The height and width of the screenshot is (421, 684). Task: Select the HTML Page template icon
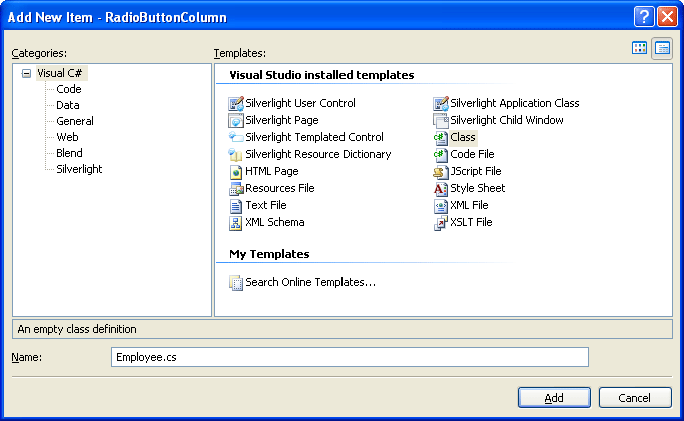tap(236, 171)
